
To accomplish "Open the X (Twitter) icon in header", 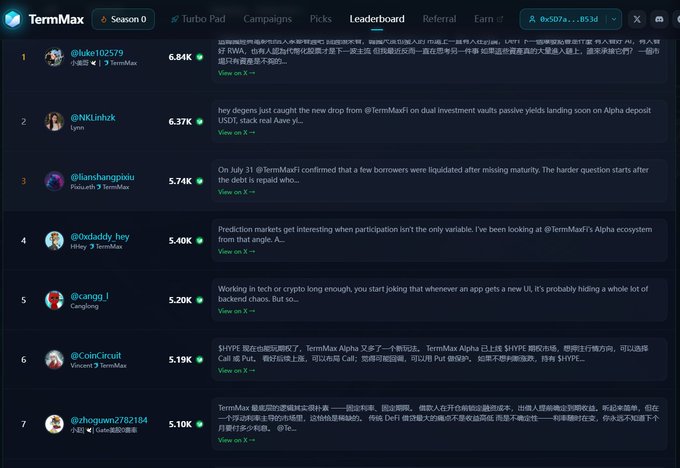I will [637, 19].
